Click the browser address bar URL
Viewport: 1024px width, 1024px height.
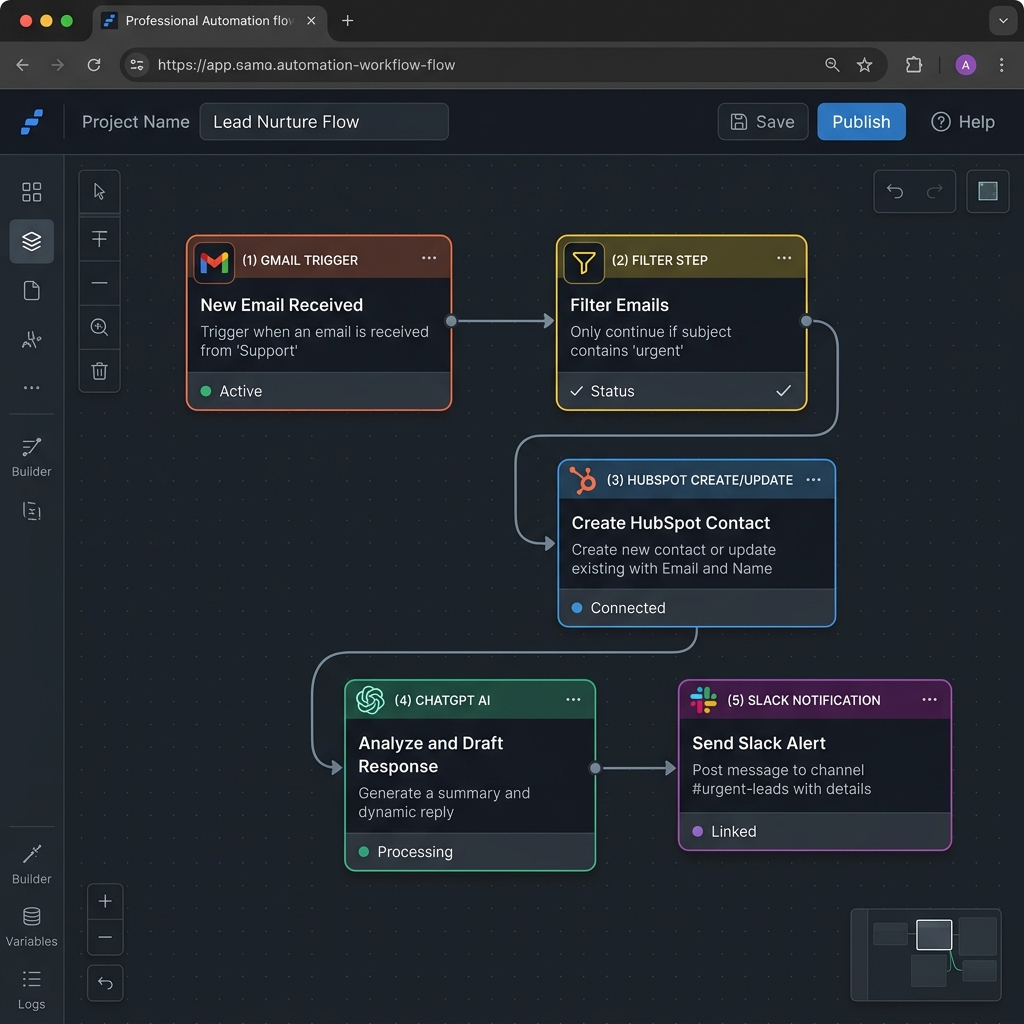point(306,65)
